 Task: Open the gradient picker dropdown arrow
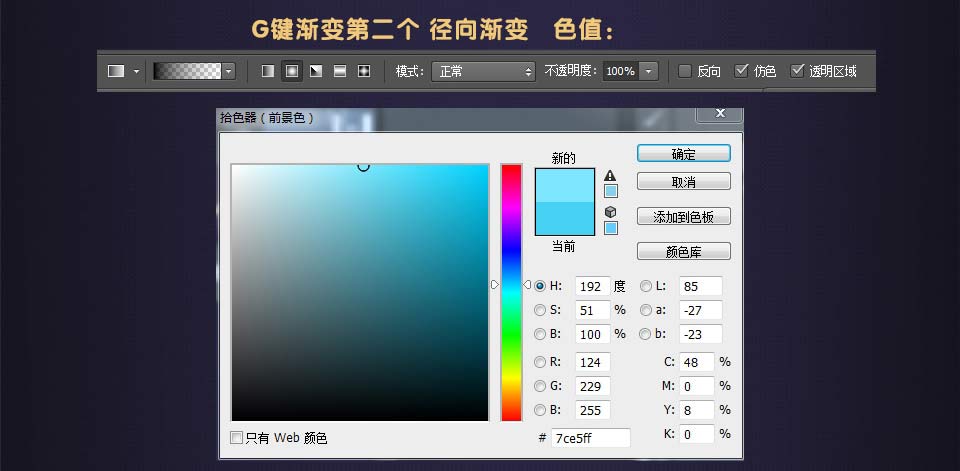[229, 71]
